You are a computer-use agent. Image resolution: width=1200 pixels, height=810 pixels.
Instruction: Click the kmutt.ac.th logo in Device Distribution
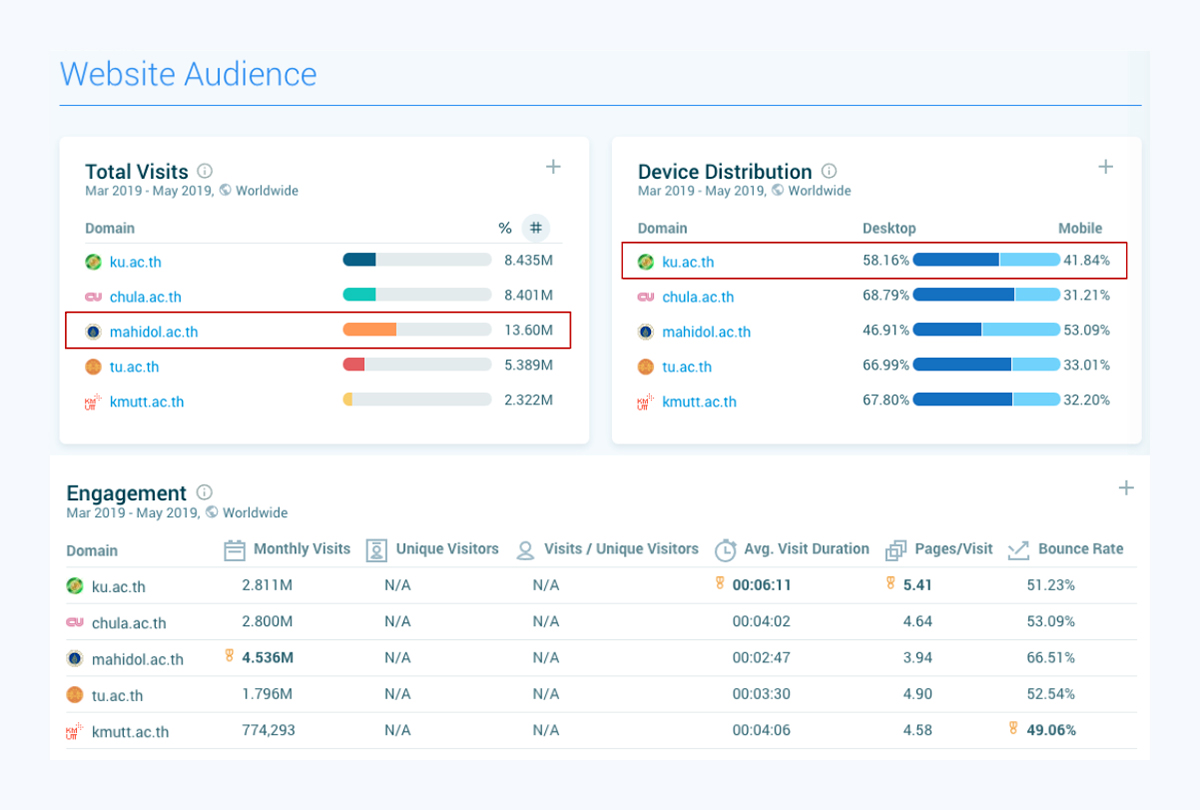tap(645, 402)
